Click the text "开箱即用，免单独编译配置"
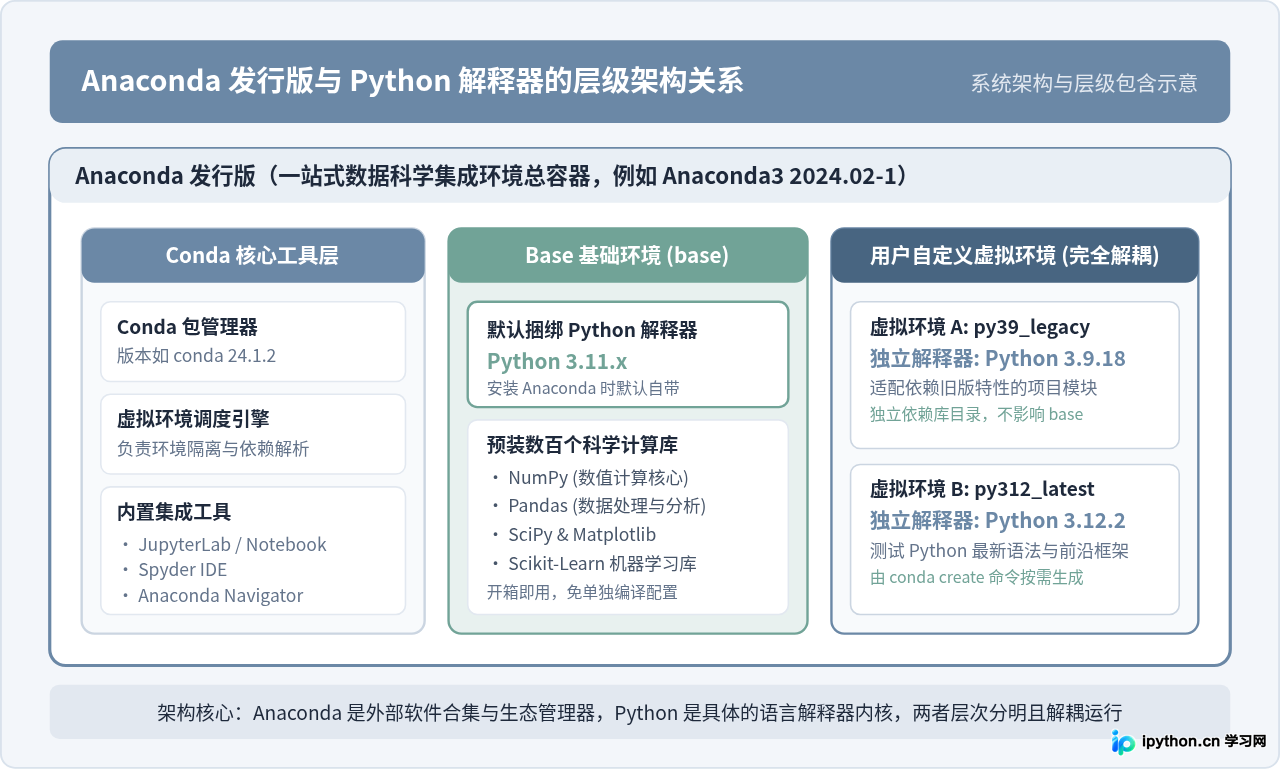 [x=582, y=592]
